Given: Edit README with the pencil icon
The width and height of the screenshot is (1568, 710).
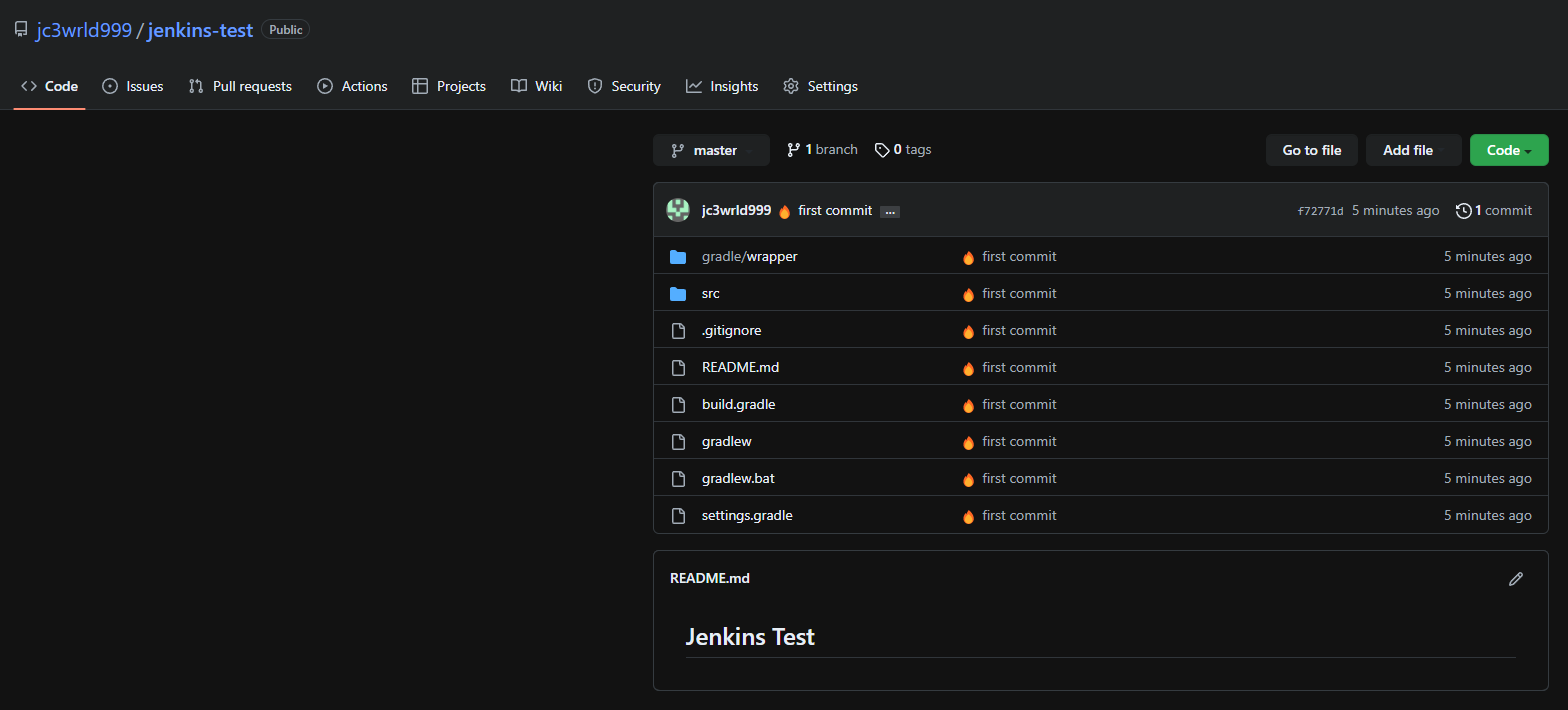Looking at the screenshot, I should [1516, 579].
